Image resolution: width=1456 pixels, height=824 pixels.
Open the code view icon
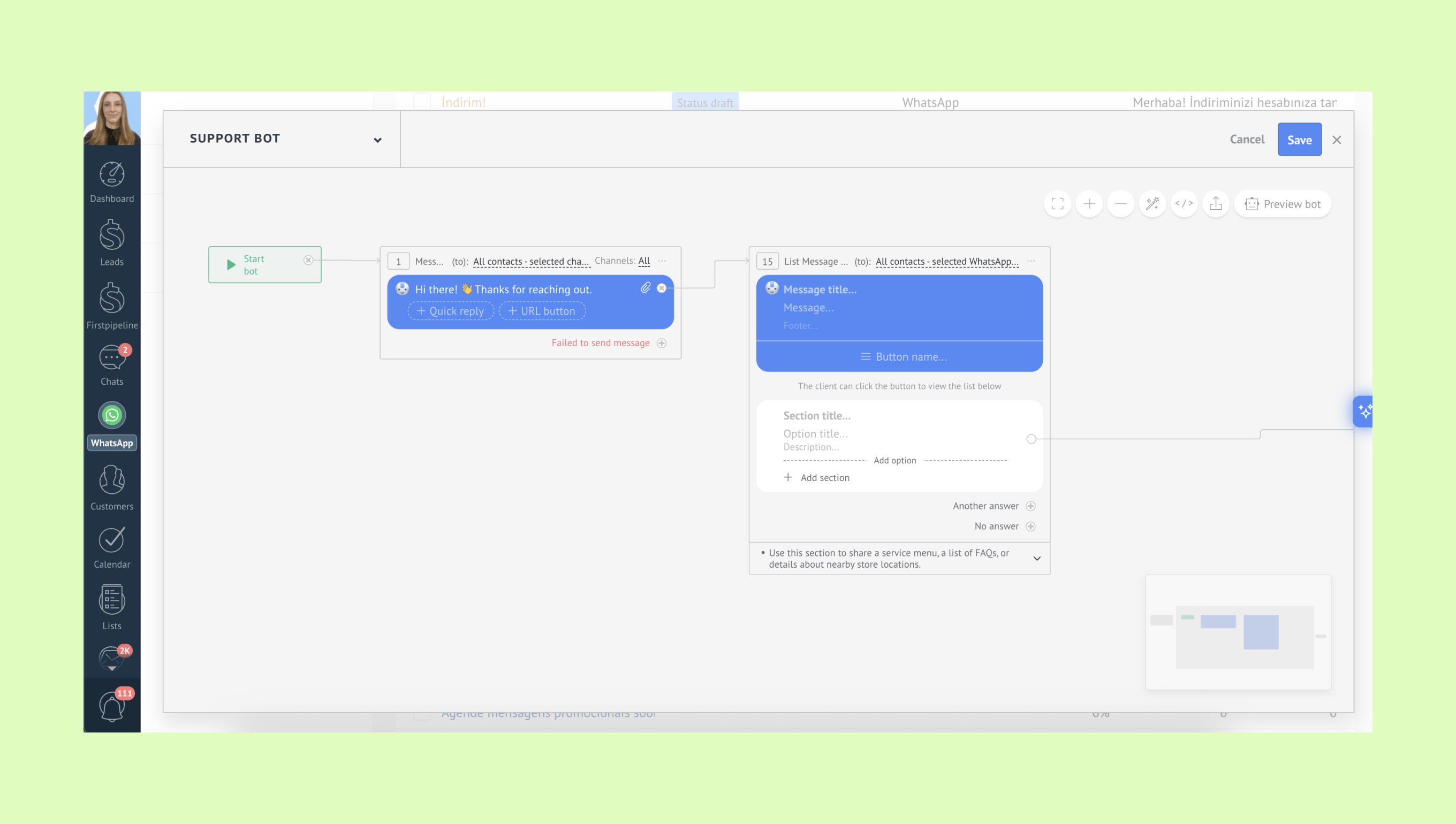point(1184,204)
